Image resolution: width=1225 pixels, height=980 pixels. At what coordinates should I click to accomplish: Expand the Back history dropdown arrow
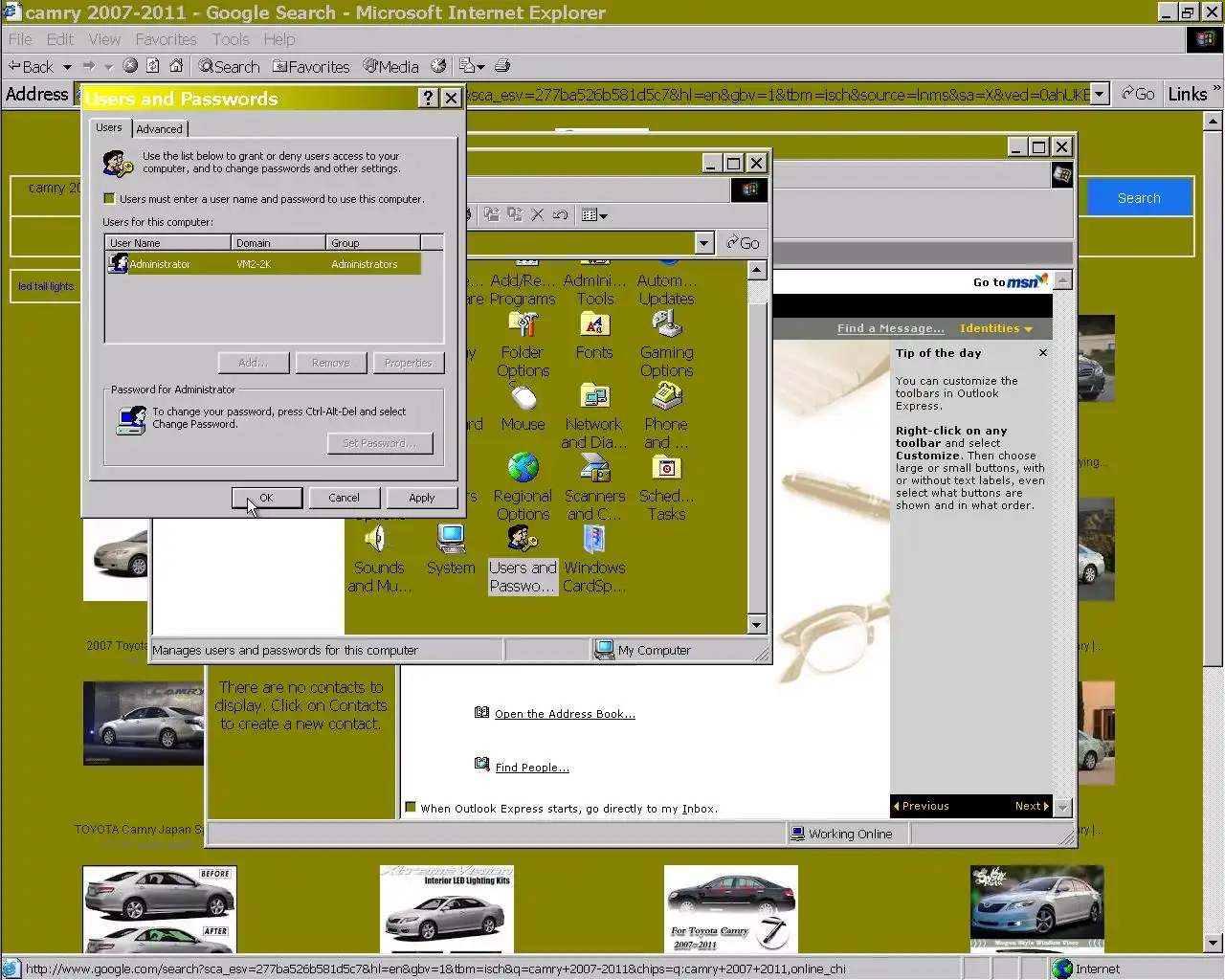[67, 67]
